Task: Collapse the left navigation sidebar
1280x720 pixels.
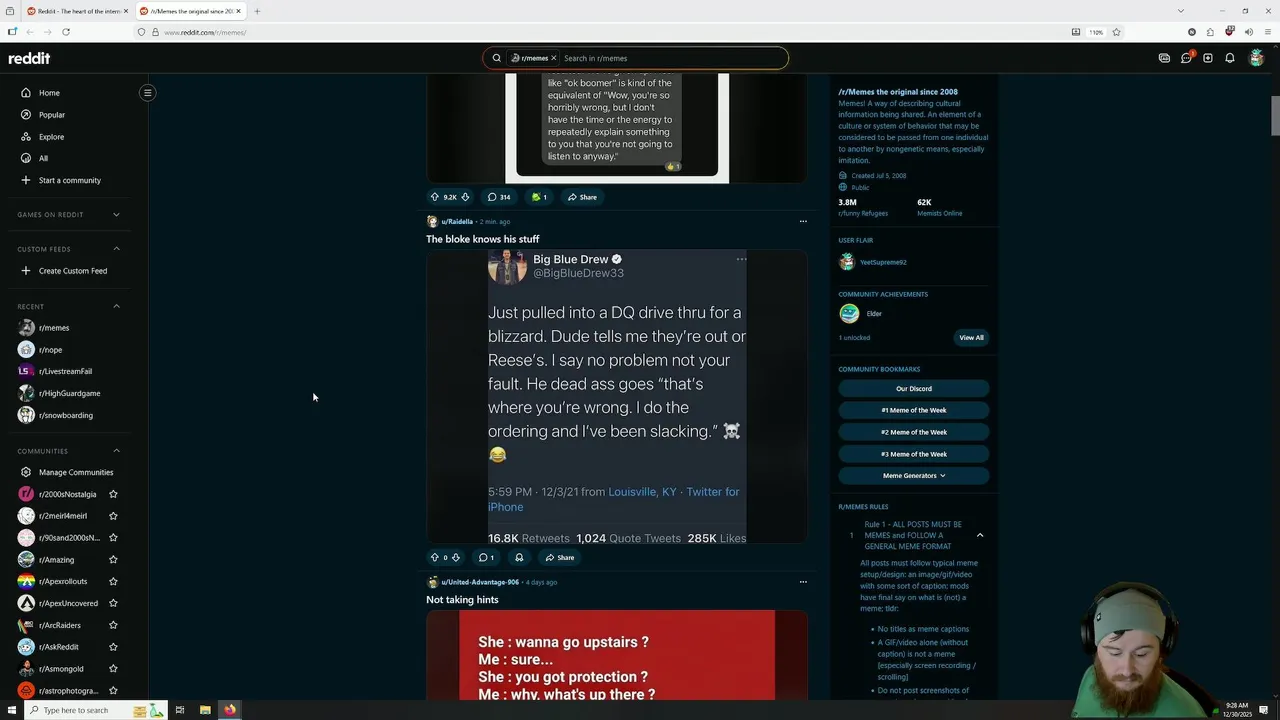Action: click(x=147, y=93)
